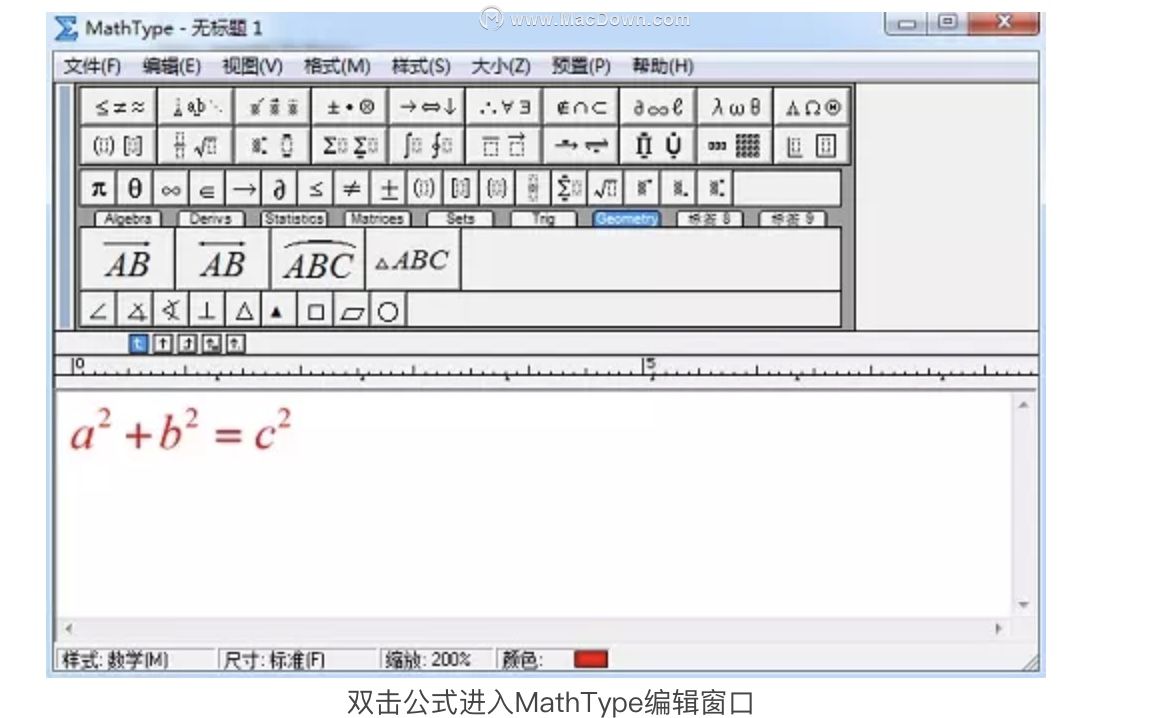Open the 格式(M) menu

pos(337,66)
